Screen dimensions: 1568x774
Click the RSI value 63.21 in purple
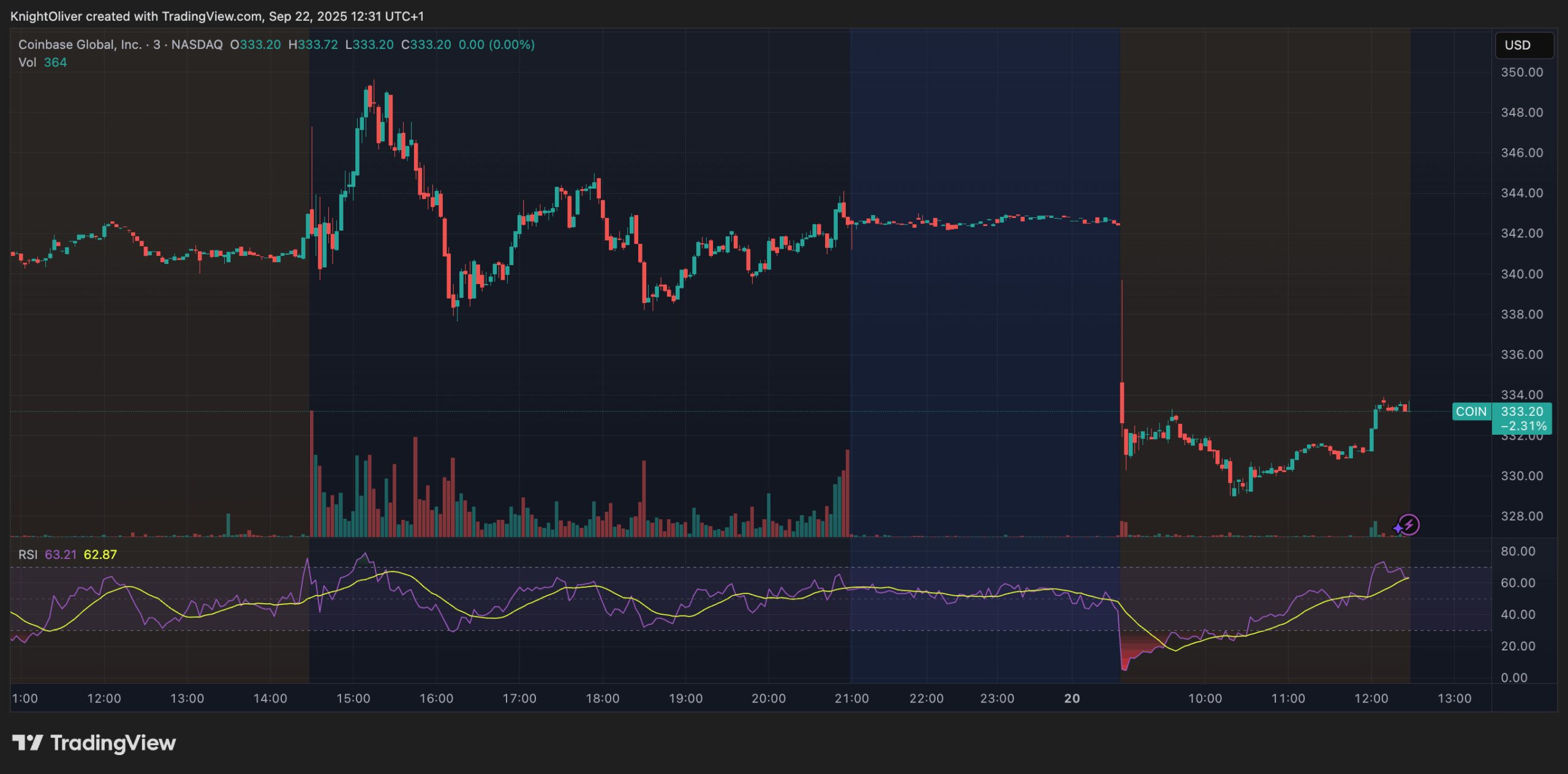[x=61, y=554]
